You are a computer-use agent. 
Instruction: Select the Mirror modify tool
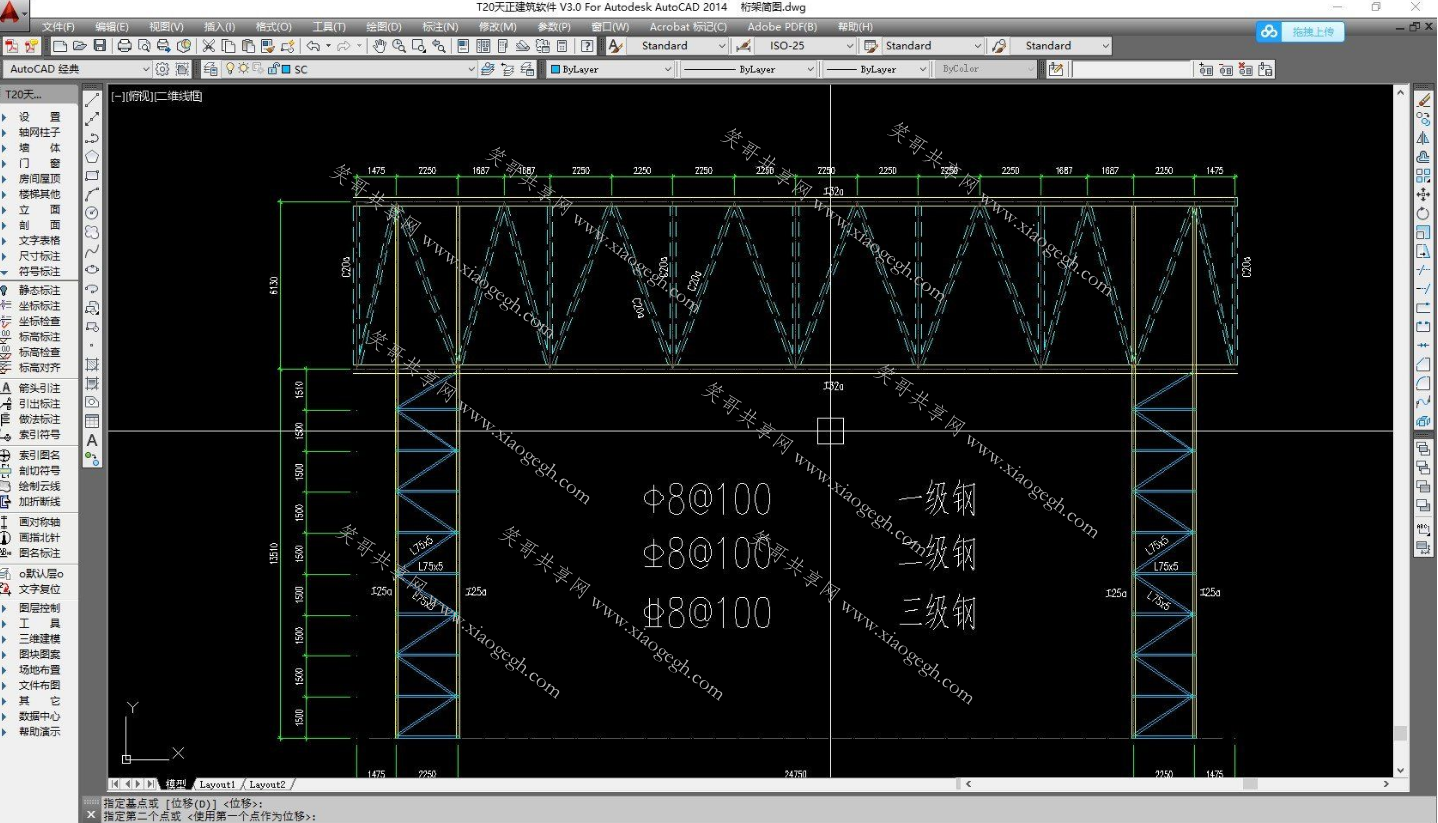[1424, 138]
